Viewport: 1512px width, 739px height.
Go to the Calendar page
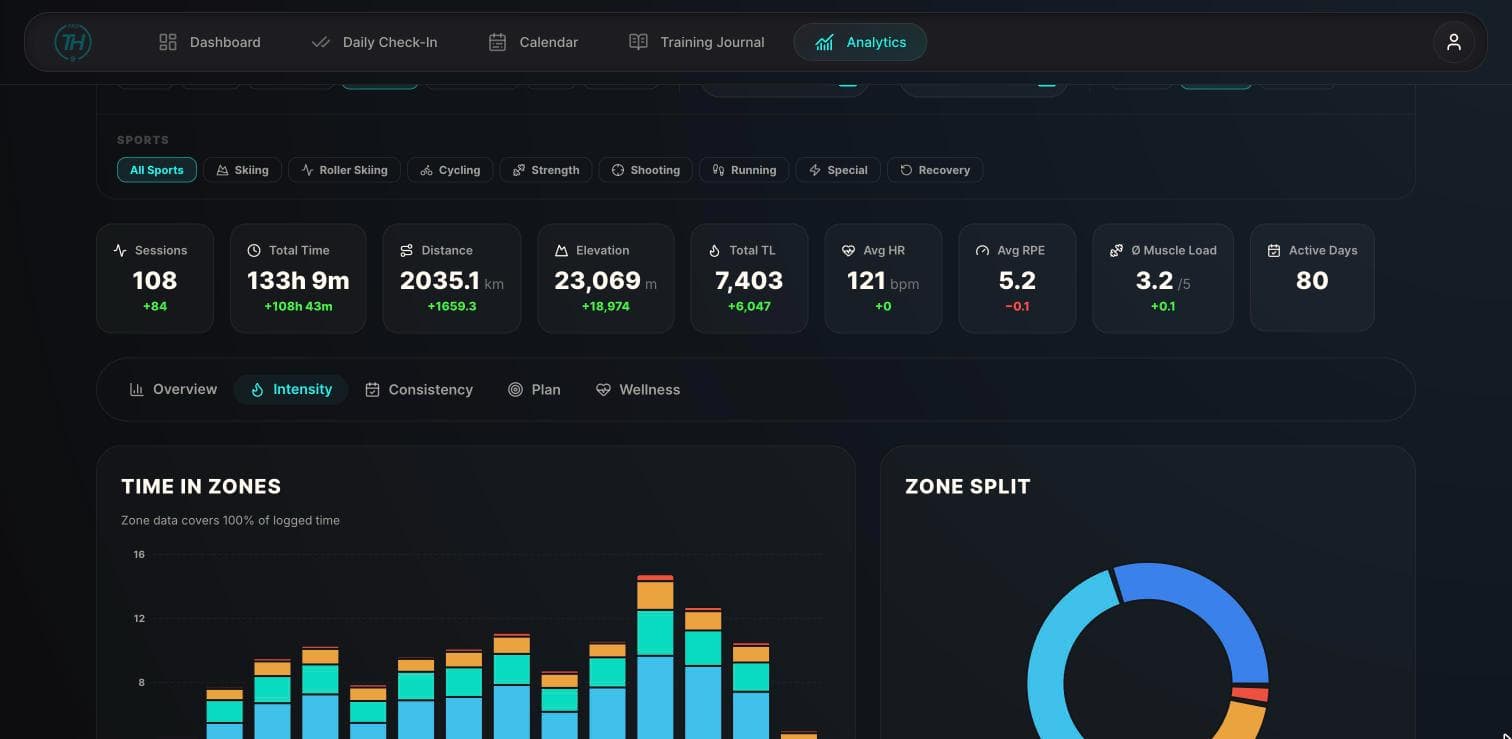coord(533,42)
